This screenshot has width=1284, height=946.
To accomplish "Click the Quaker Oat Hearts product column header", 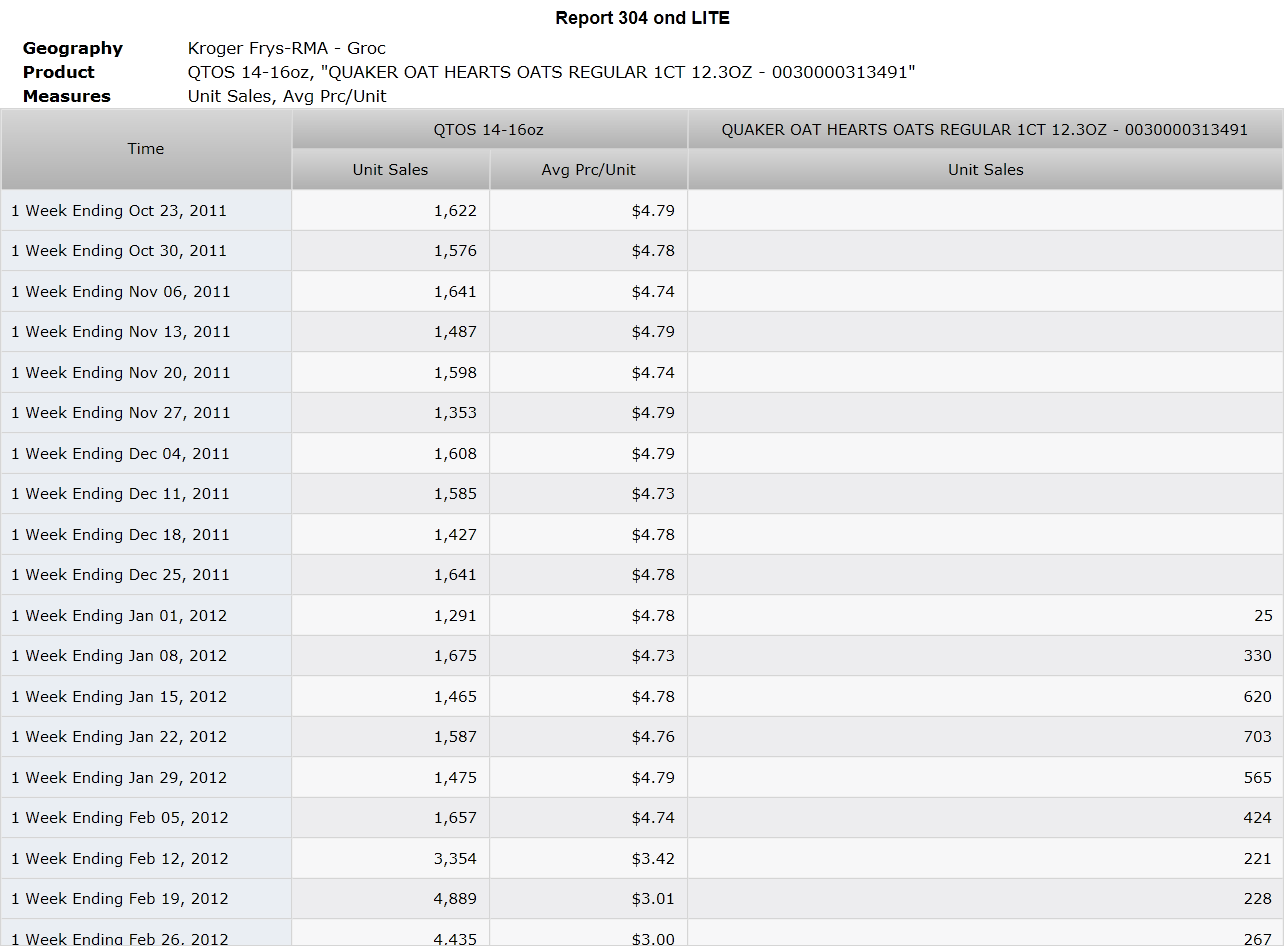I will click(985, 130).
